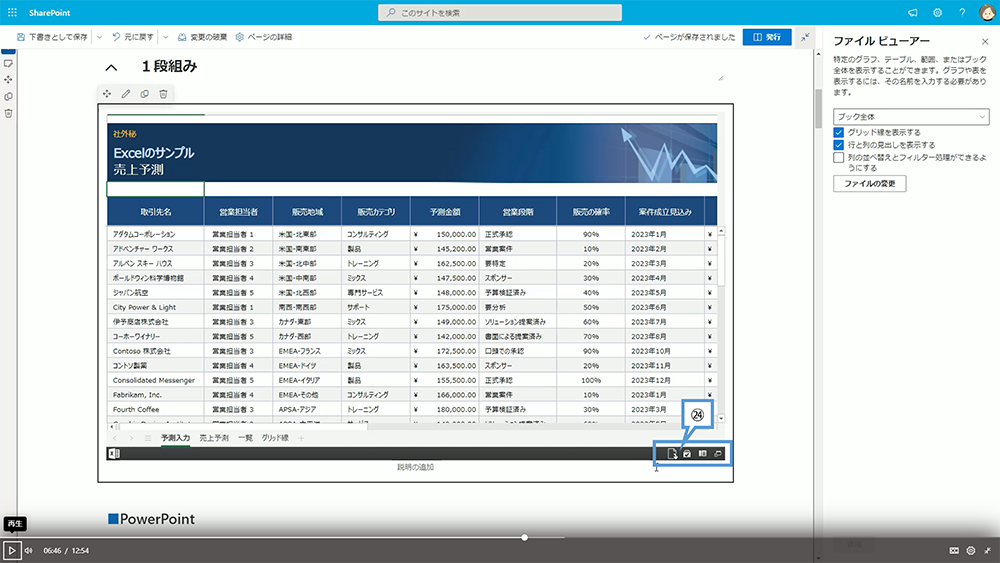Image resolution: width=1000 pixels, height=563 pixels.
Task: Click the 発行 publish button
Action: 767,37
